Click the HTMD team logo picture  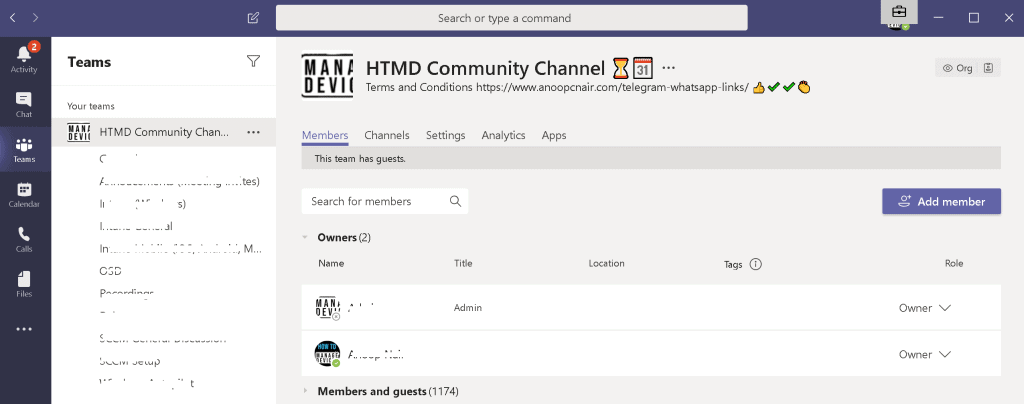tap(327, 76)
